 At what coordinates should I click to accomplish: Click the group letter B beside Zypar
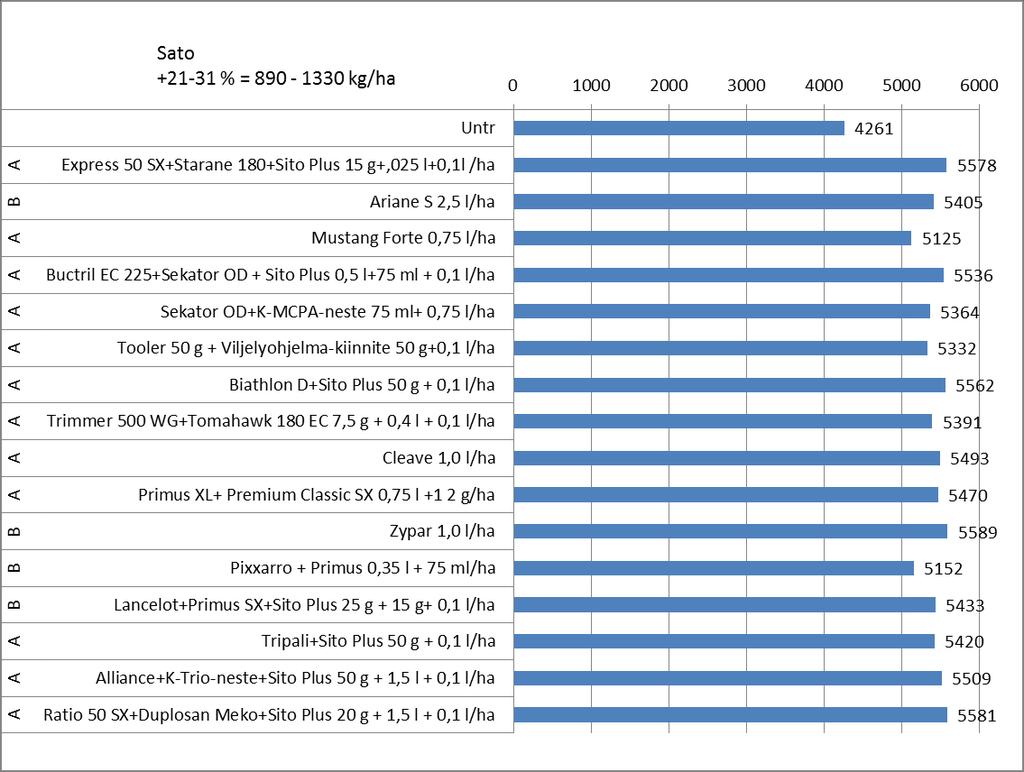point(14,531)
